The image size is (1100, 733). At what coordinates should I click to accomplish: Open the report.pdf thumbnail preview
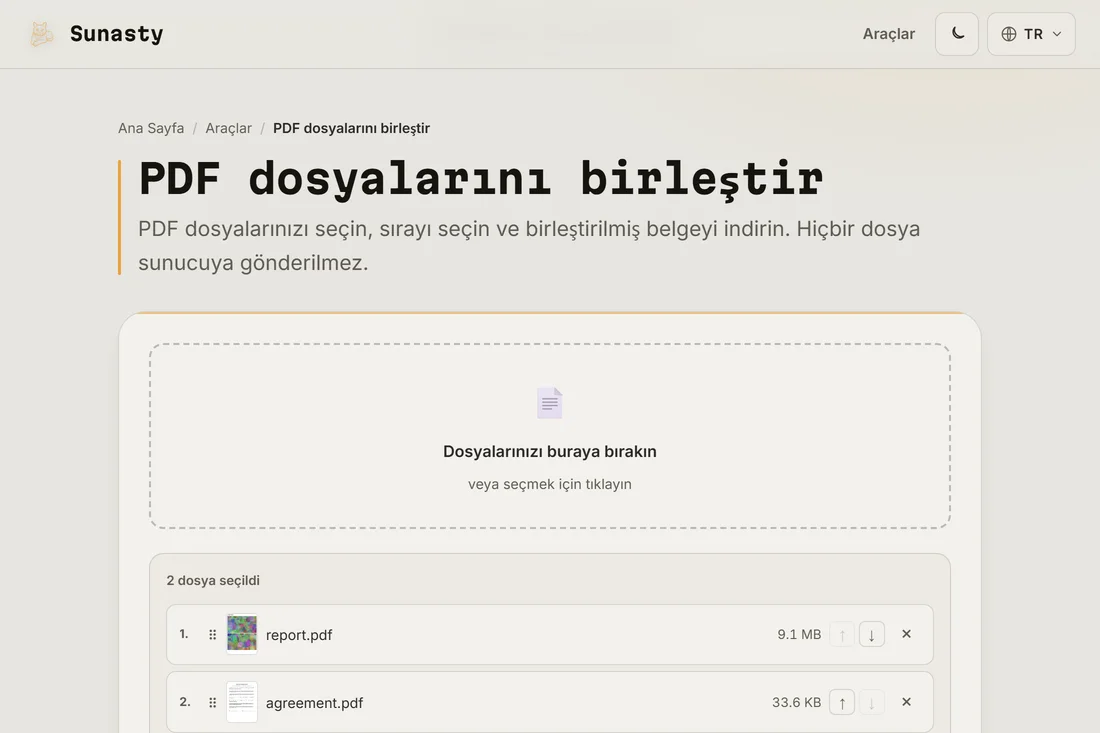point(242,633)
